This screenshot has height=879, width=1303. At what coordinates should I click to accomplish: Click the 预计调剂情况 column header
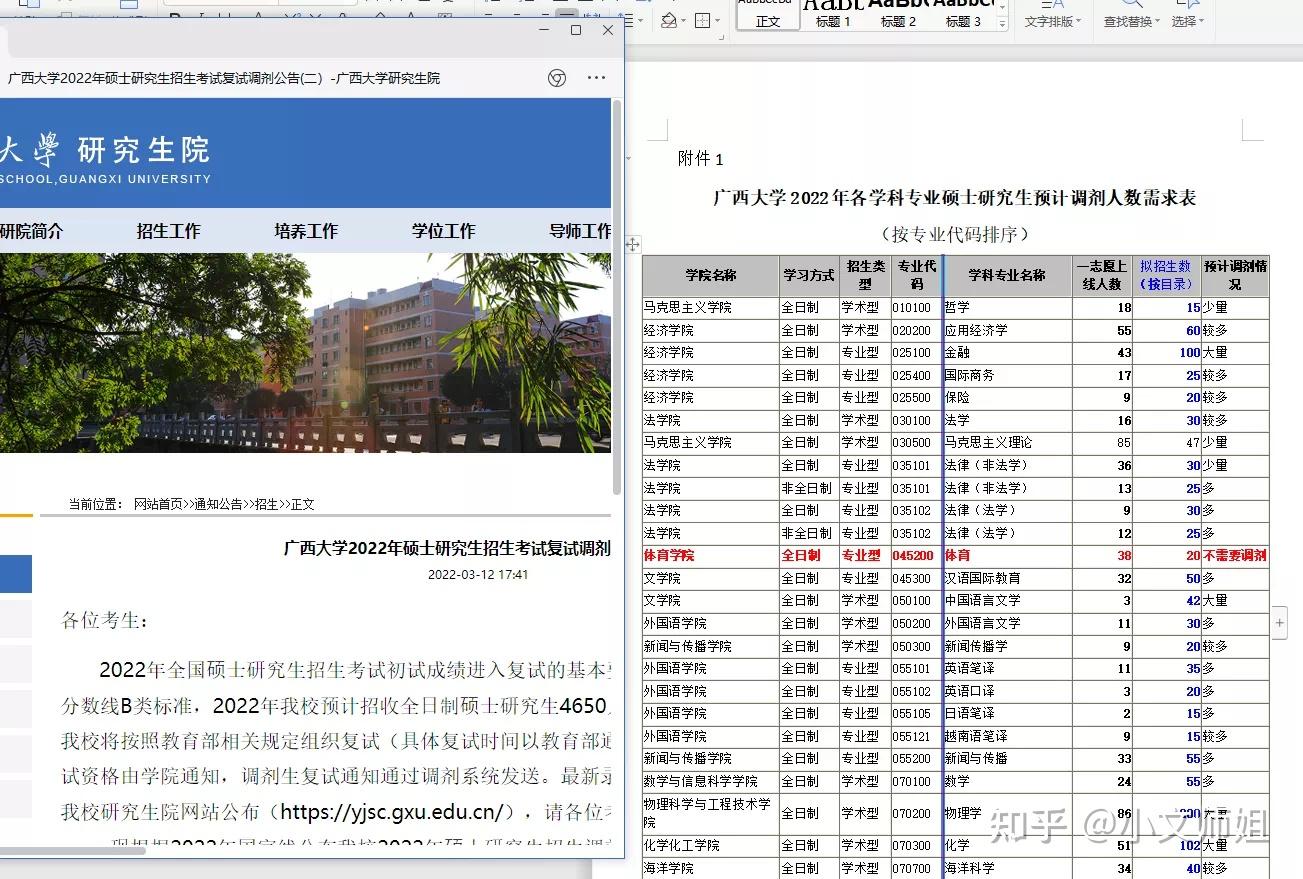(x=1235, y=276)
